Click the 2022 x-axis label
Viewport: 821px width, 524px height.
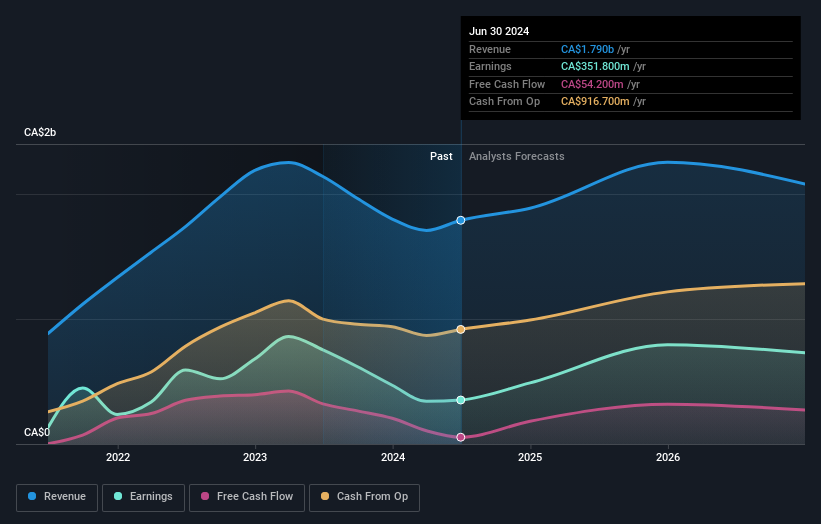118,458
